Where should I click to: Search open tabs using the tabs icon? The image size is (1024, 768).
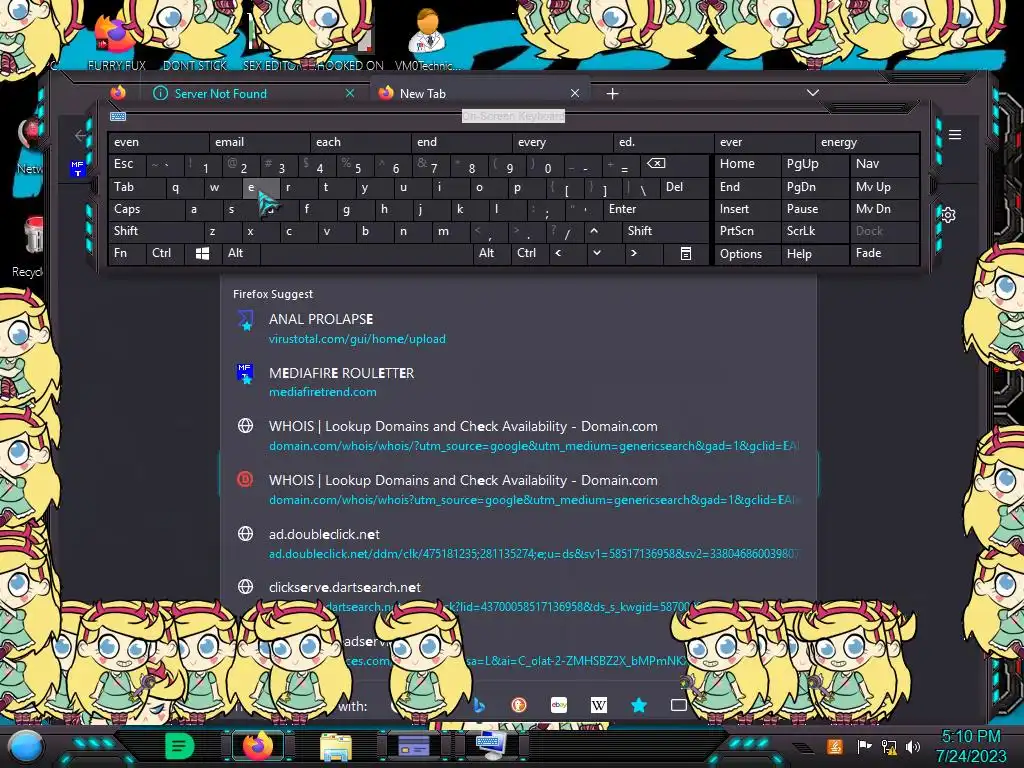[679, 705]
